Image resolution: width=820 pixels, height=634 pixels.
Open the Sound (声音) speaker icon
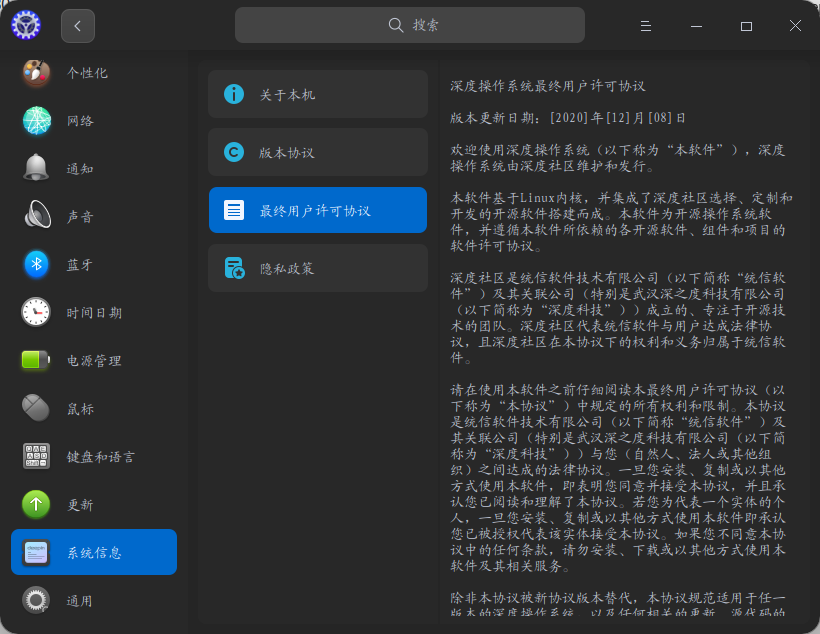[36, 216]
